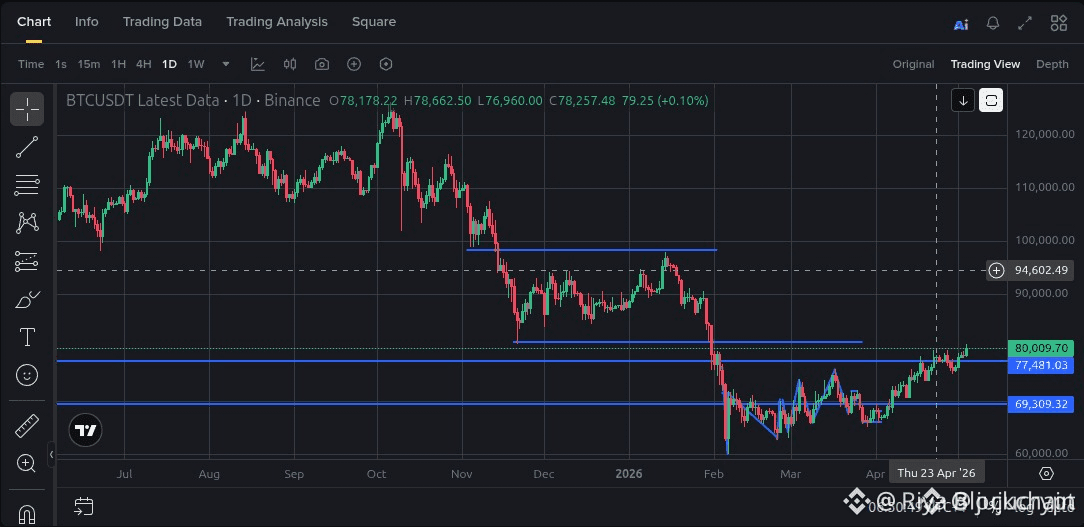Activate the zoom in tool
The image size is (1084, 527).
coord(27,463)
